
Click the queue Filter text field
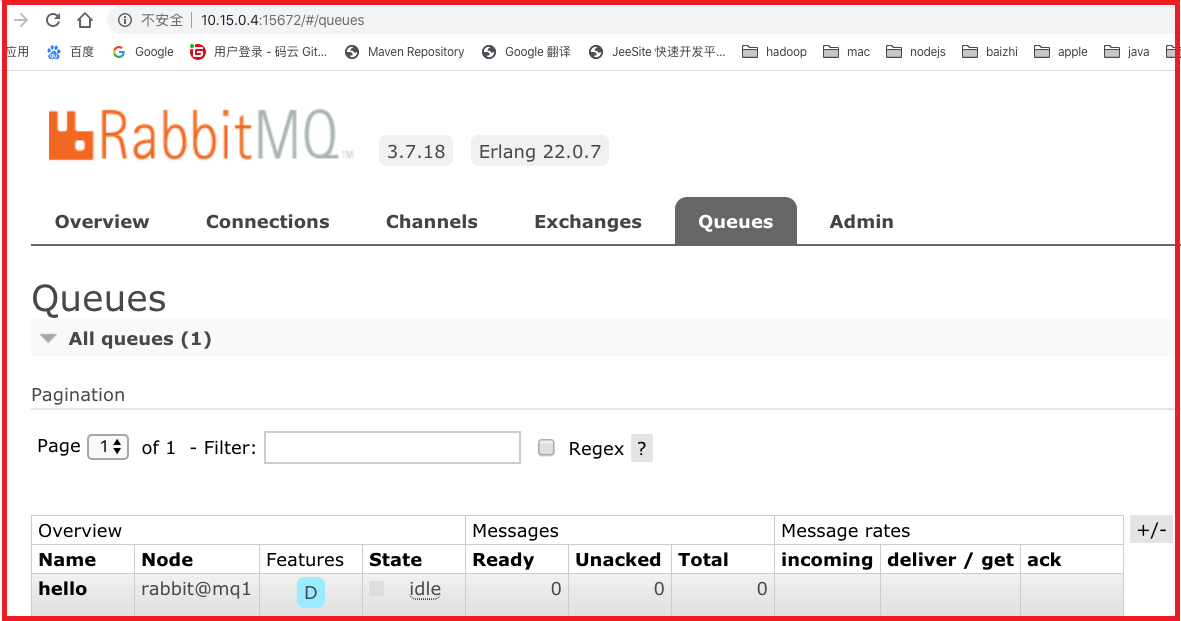pos(392,448)
